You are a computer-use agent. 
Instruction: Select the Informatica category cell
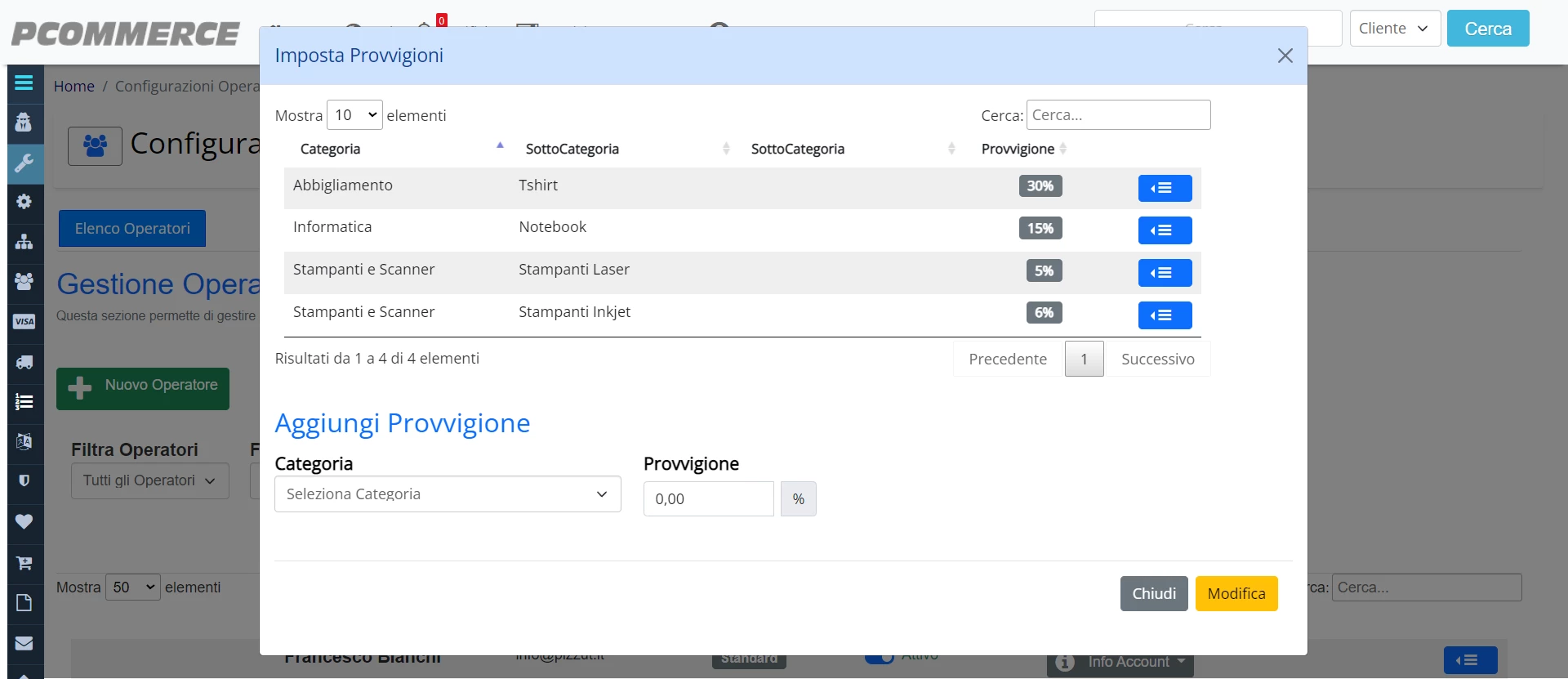tap(332, 227)
